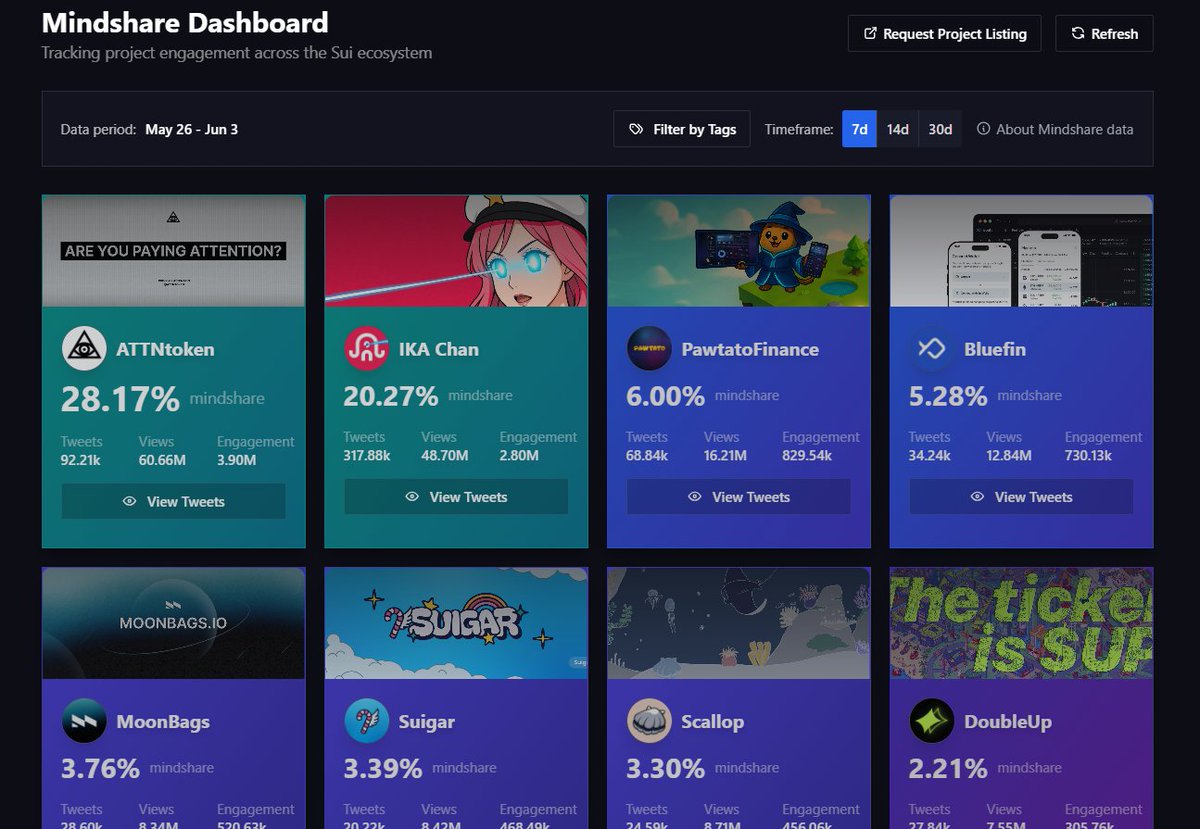This screenshot has width=1200, height=829.
Task: Click the PawtatoFinance project name
Action: click(x=750, y=349)
